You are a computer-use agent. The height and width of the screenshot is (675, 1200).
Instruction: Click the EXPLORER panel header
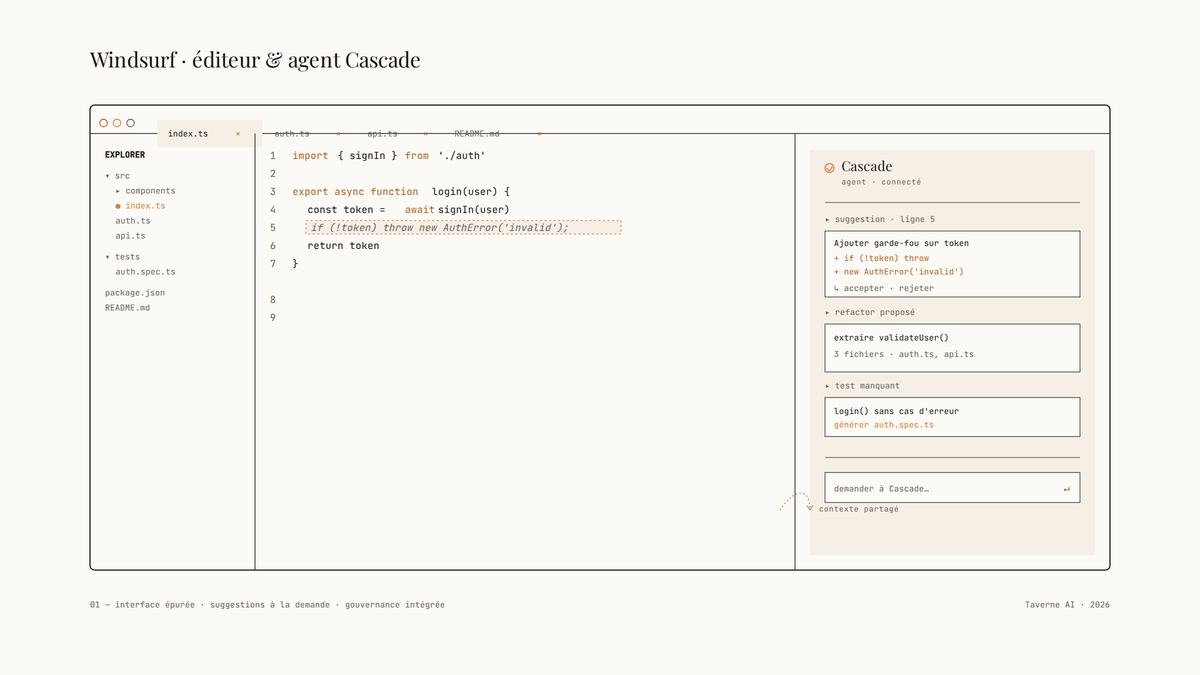(125, 155)
